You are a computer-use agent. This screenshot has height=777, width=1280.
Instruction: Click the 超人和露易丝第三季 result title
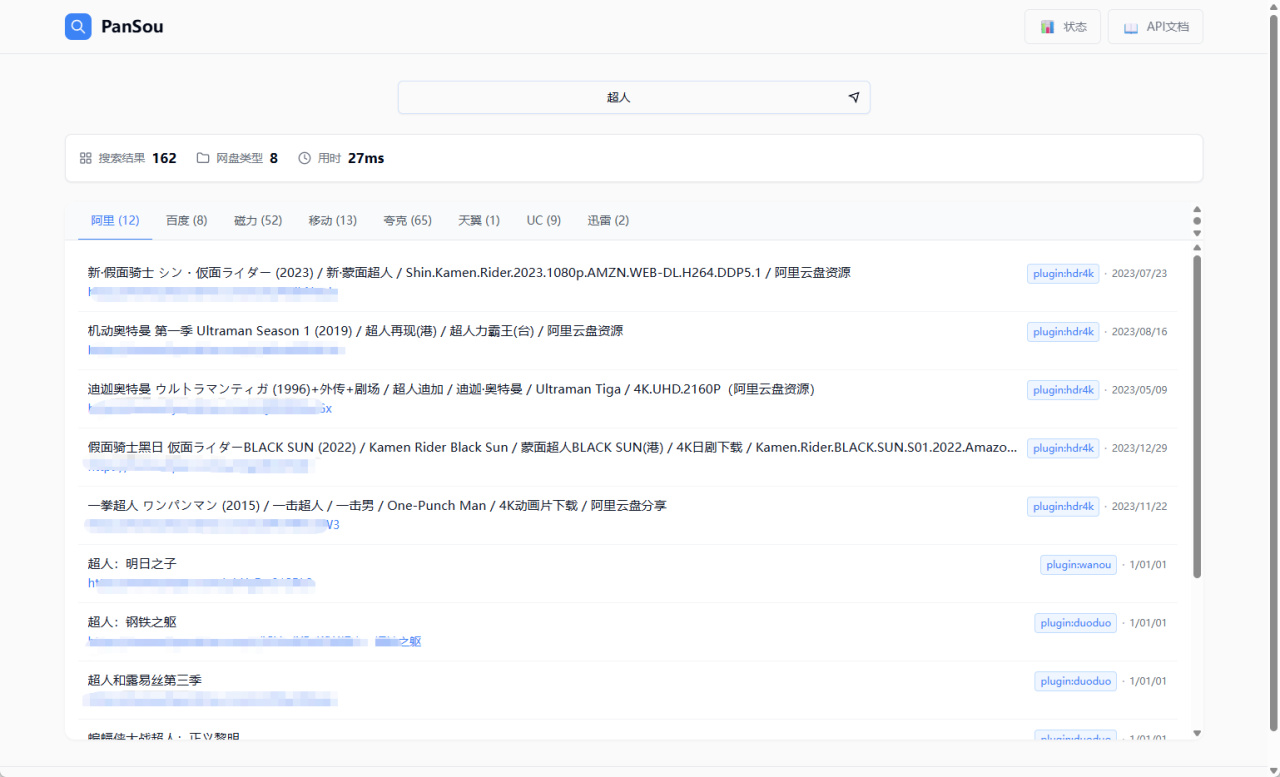145,680
